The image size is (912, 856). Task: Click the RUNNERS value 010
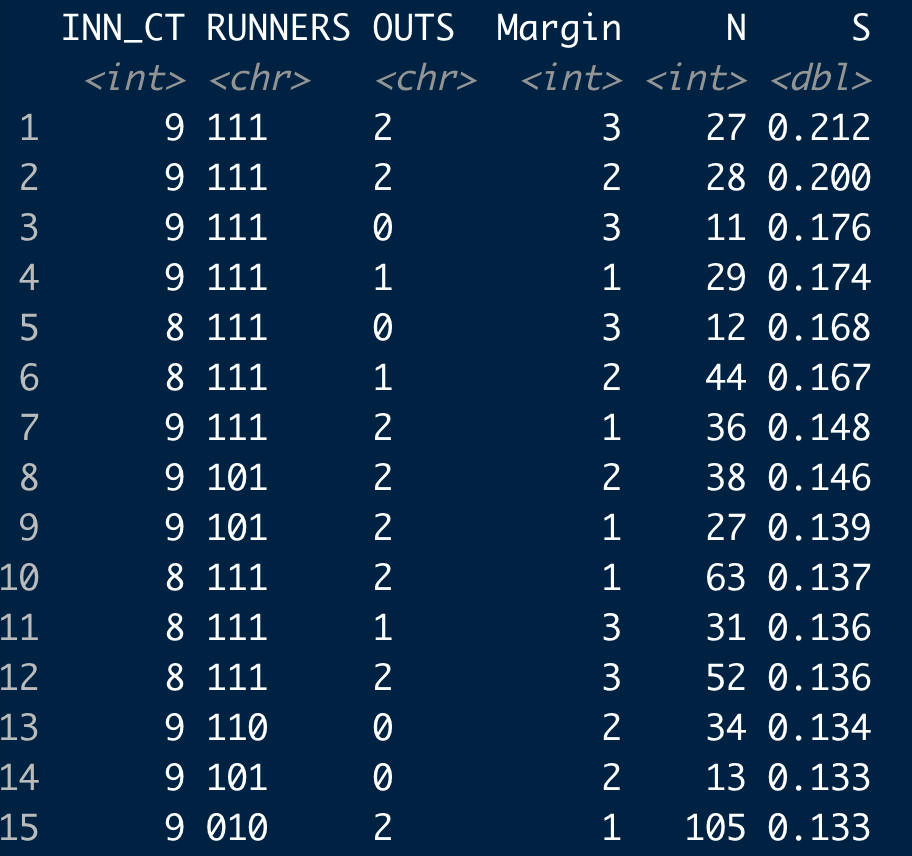237,828
